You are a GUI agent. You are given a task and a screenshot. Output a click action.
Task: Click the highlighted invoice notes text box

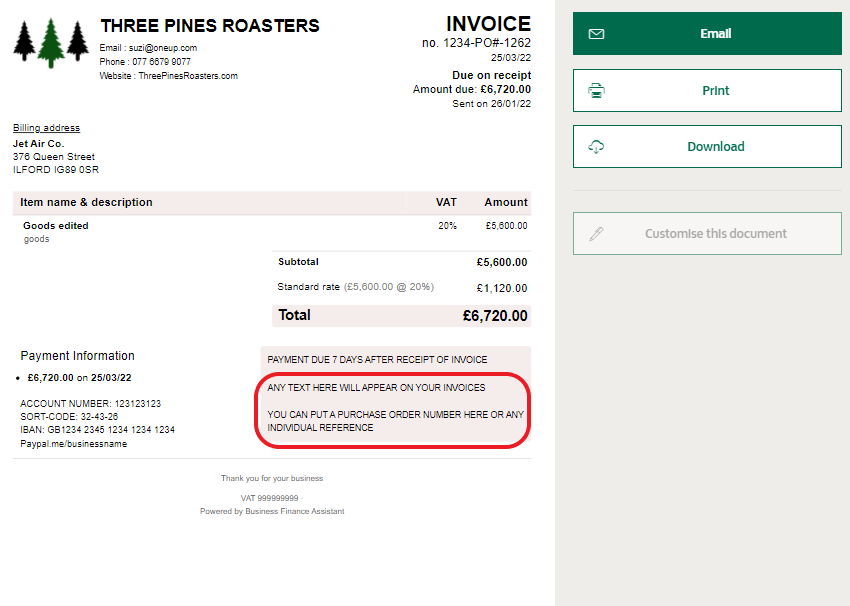coord(395,408)
